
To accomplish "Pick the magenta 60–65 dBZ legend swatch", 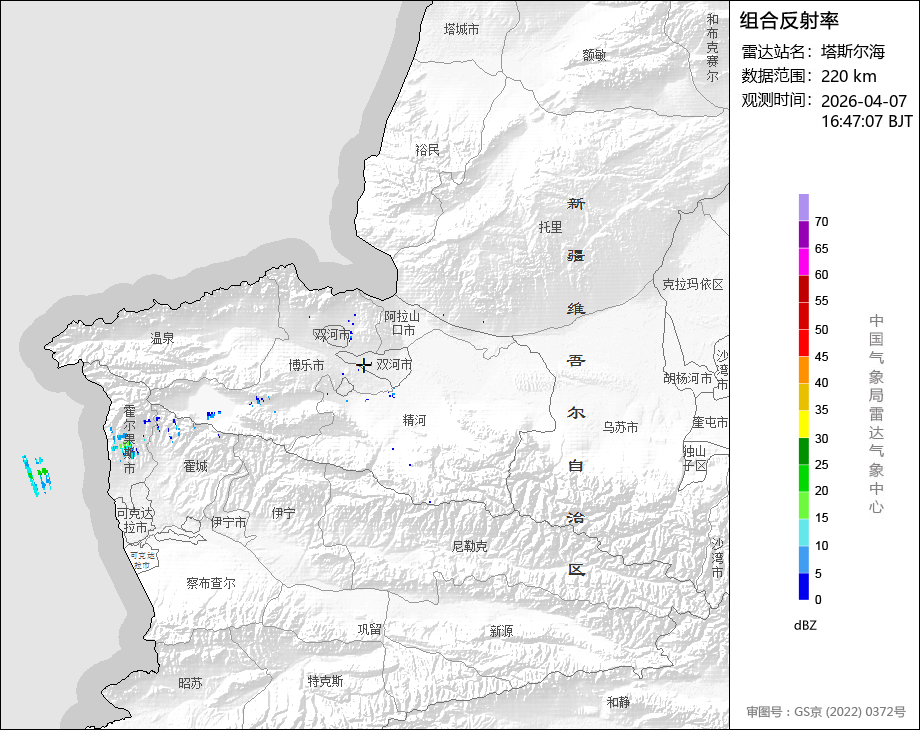I will click(x=804, y=261).
